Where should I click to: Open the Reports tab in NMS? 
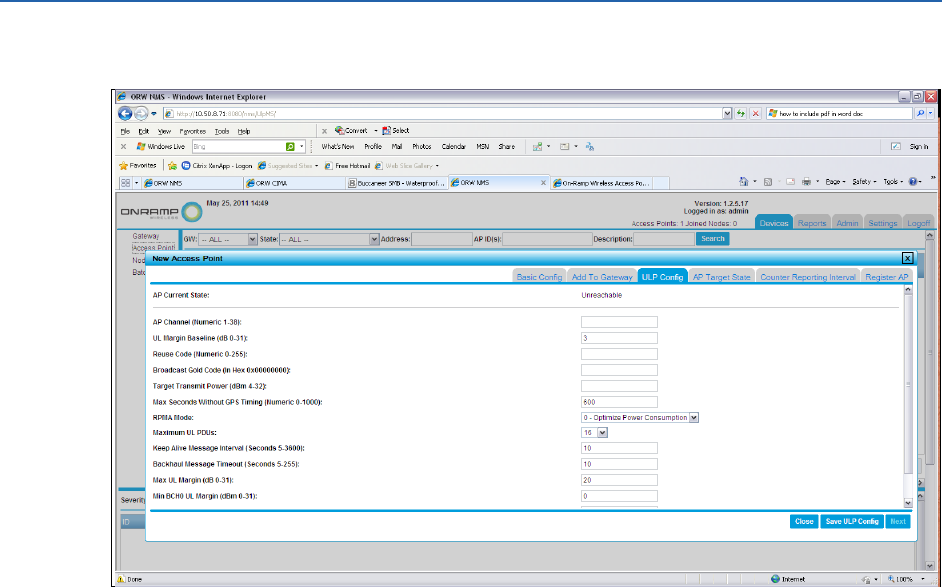(812, 222)
